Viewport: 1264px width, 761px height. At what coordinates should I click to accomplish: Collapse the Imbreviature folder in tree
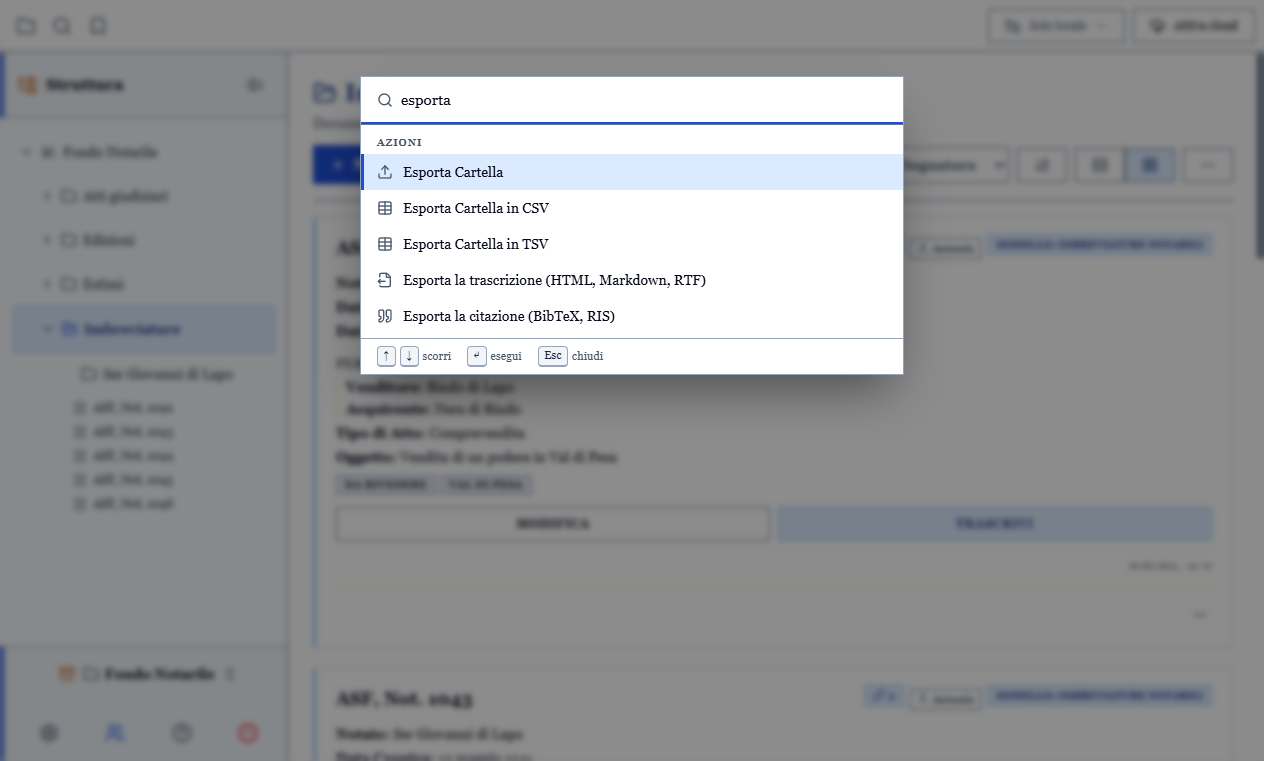[47, 329]
